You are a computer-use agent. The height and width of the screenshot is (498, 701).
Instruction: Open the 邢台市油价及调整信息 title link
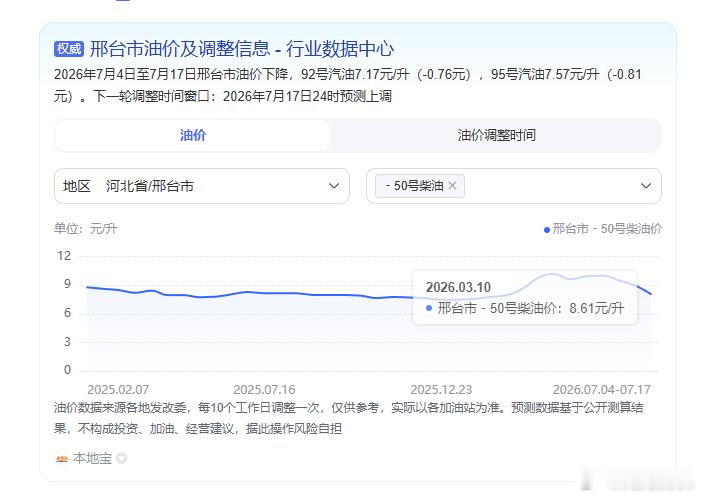[x=241, y=49]
